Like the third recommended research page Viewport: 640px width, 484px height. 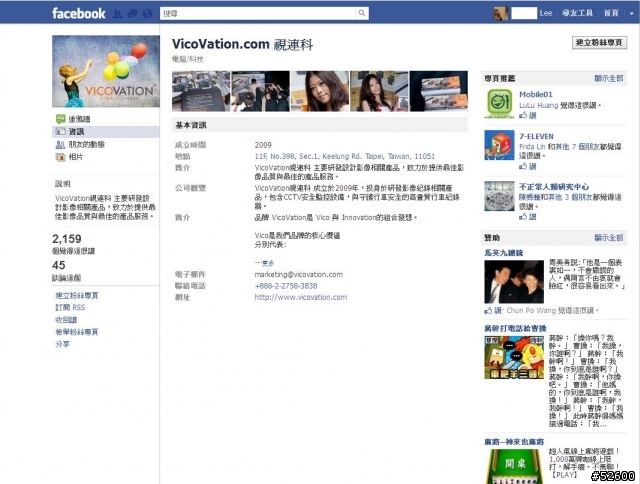pos(528,217)
